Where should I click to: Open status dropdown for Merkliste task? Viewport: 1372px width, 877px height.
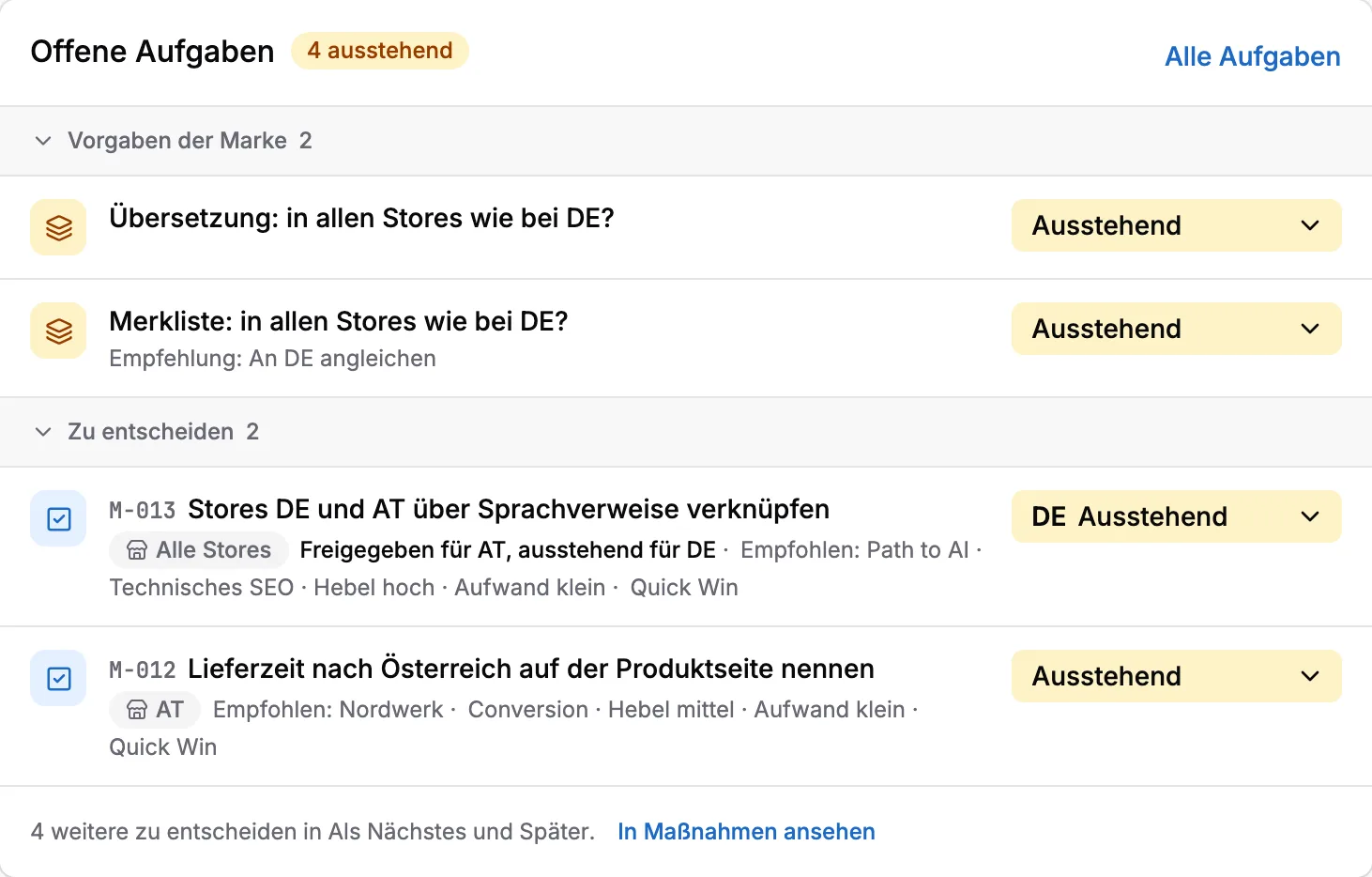(x=1176, y=329)
